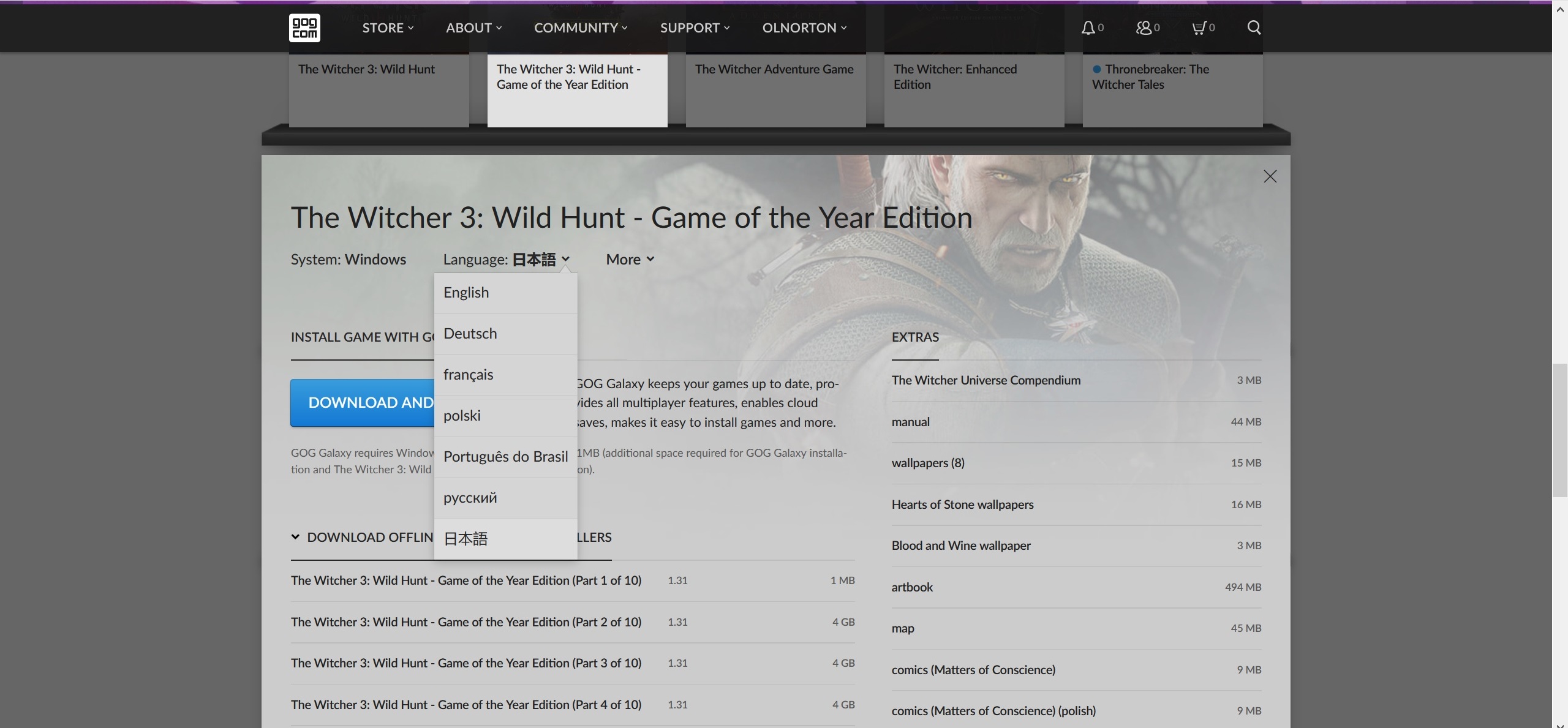This screenshot has width=1568, height=728.
Task: Choose 日本語 in language list
Action: [505, 539]
